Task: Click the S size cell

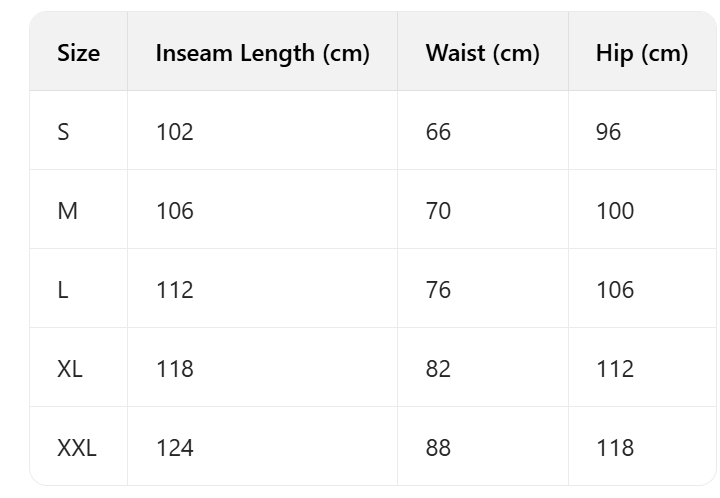Action: (x=63, y=132)
